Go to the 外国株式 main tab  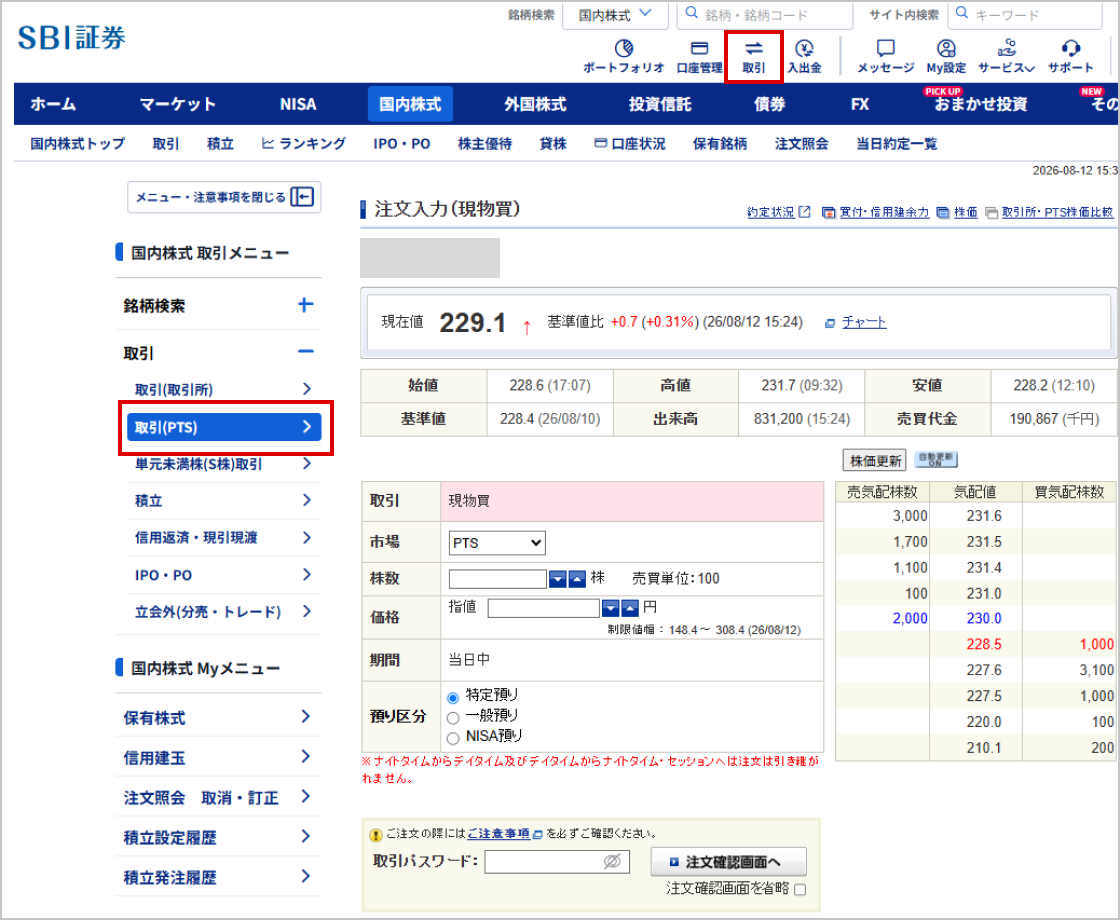pos(535,104)
